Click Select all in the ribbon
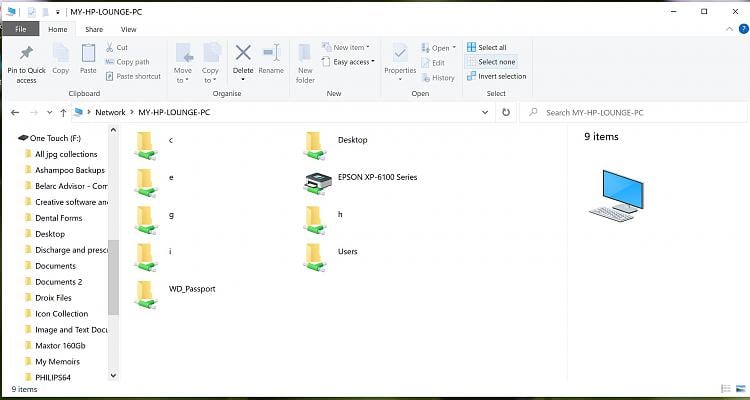750x400 pixels. [x=486, y=47]
